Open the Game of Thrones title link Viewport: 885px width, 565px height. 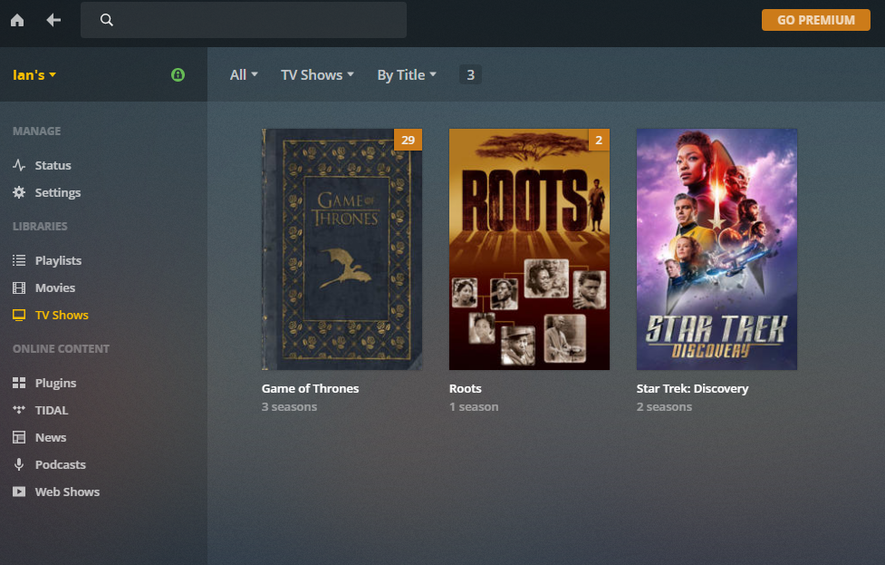(x=310, y=388)
